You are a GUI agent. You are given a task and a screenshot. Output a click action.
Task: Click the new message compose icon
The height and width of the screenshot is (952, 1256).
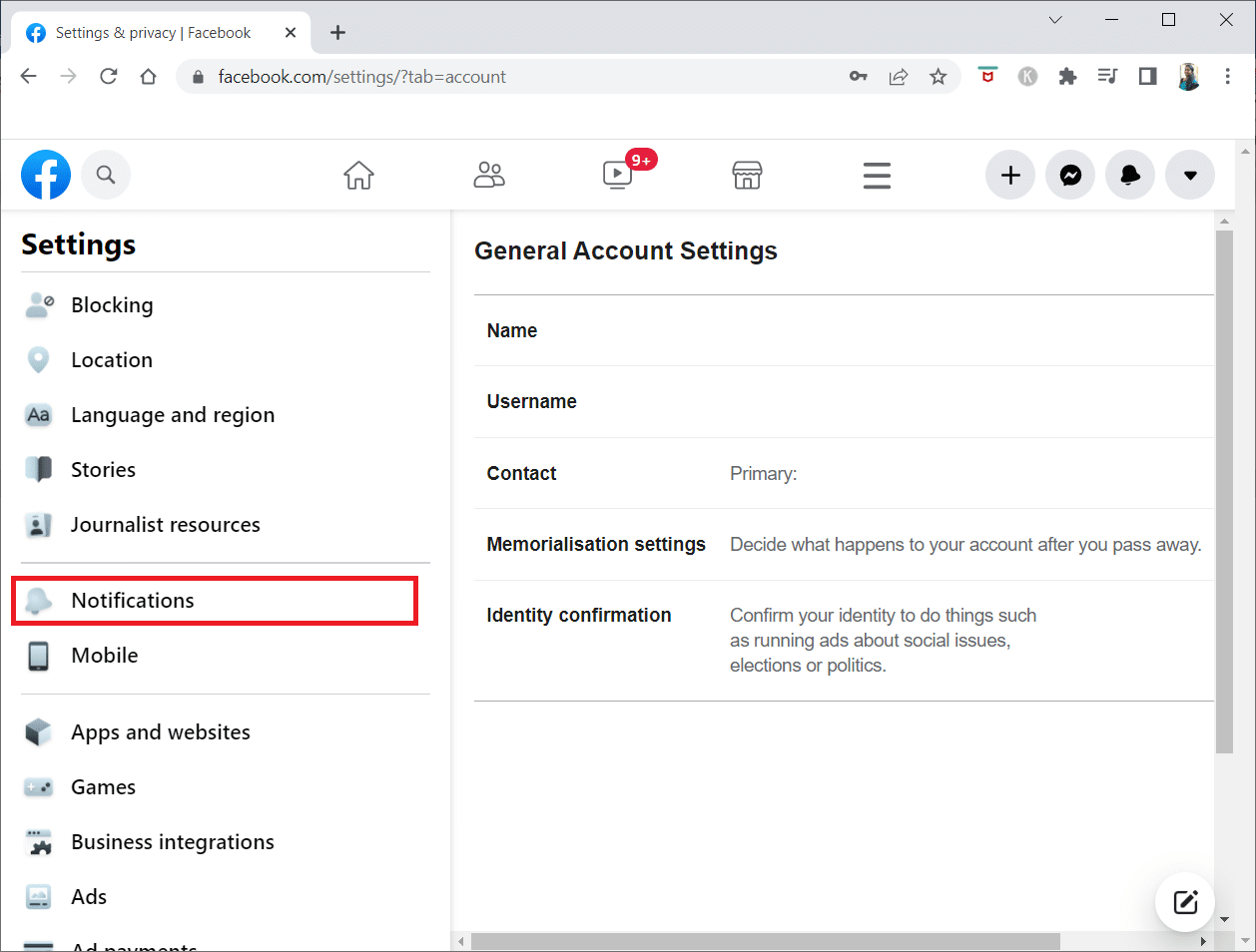tap(1185, 902)
